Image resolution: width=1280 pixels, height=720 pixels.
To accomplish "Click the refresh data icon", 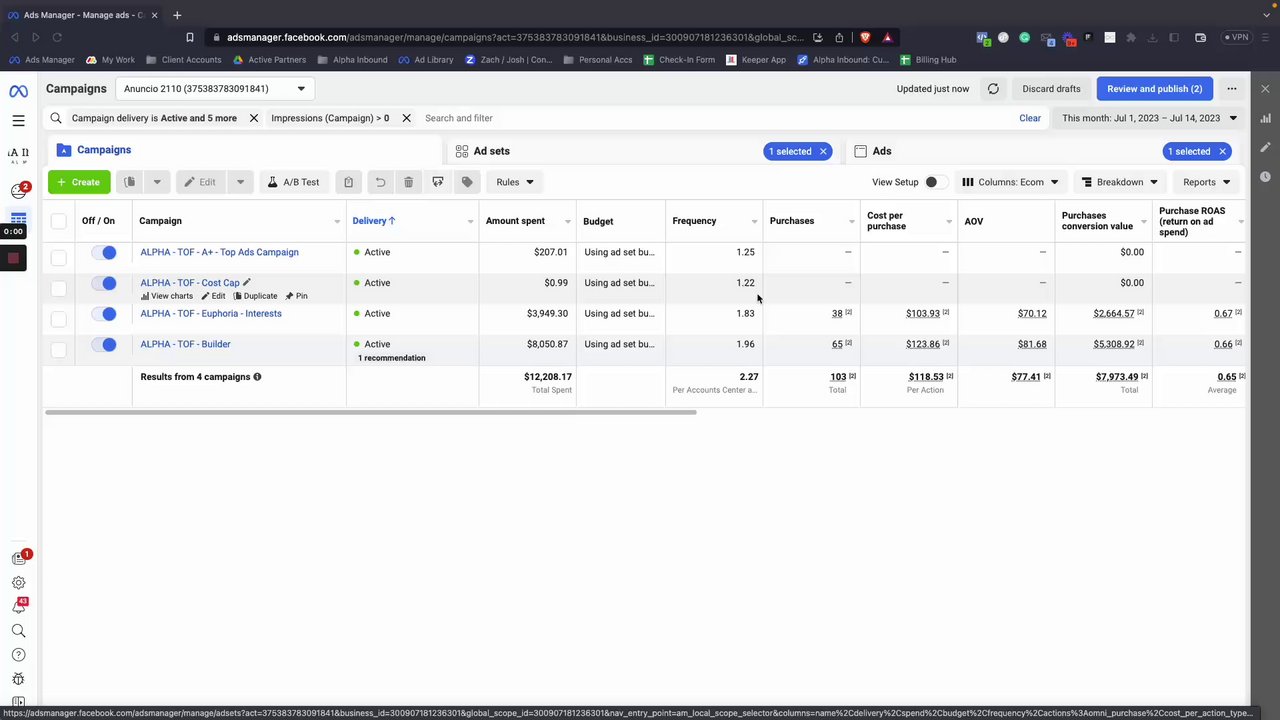I will 993,89.
